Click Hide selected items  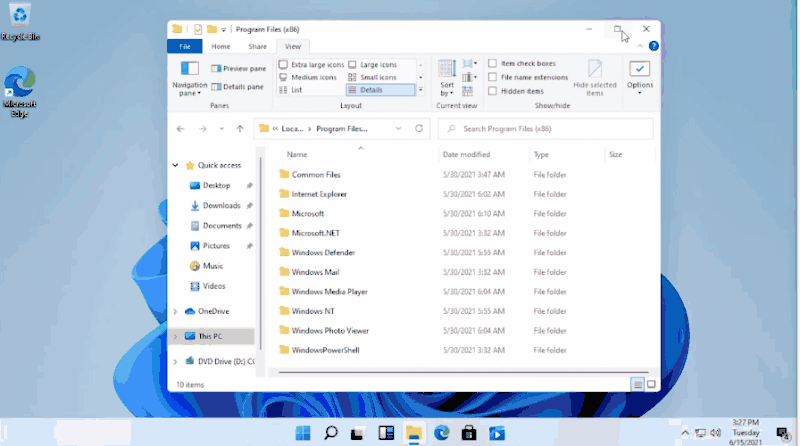pyautogui.click(x=594, y=78)
